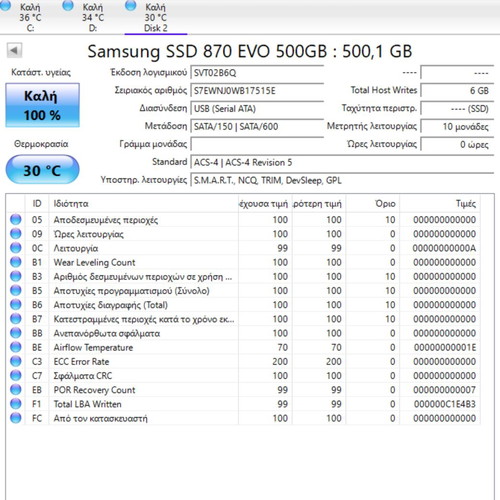The height and width of the screenshot is (500, 500).
Task: Click the power-on hours value 0 ώρες
Action: point(457,144)
